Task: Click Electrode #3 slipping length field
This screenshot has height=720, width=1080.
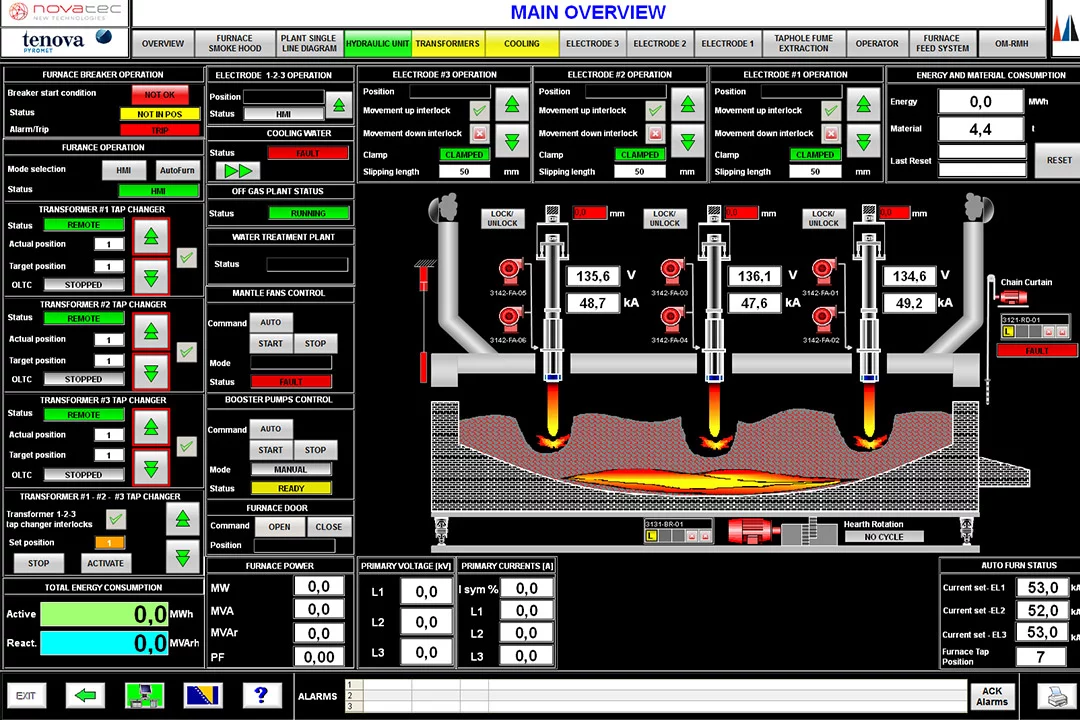Action: pos(465,171)
